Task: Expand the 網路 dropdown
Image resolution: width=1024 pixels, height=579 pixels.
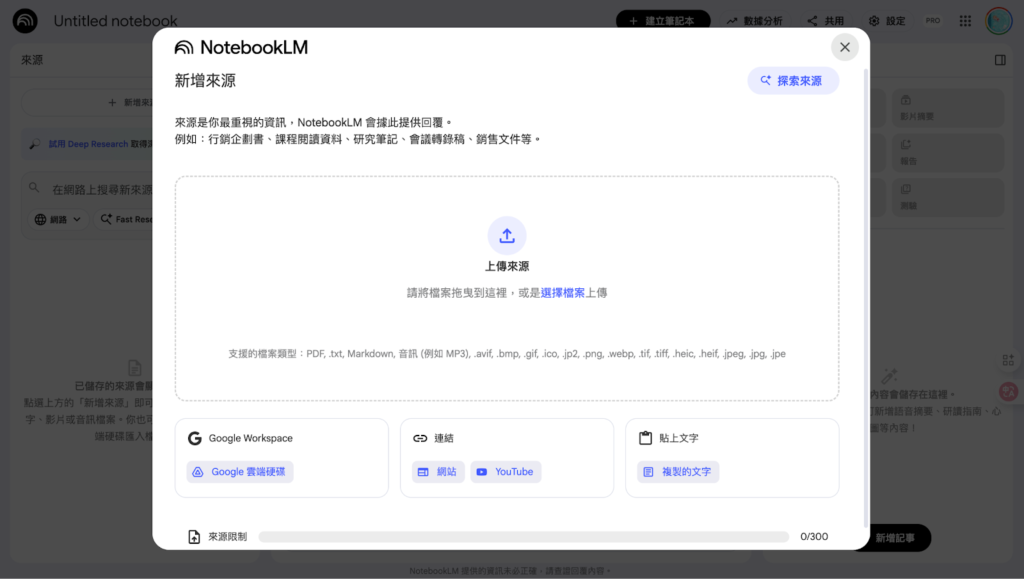Action: 59,219
